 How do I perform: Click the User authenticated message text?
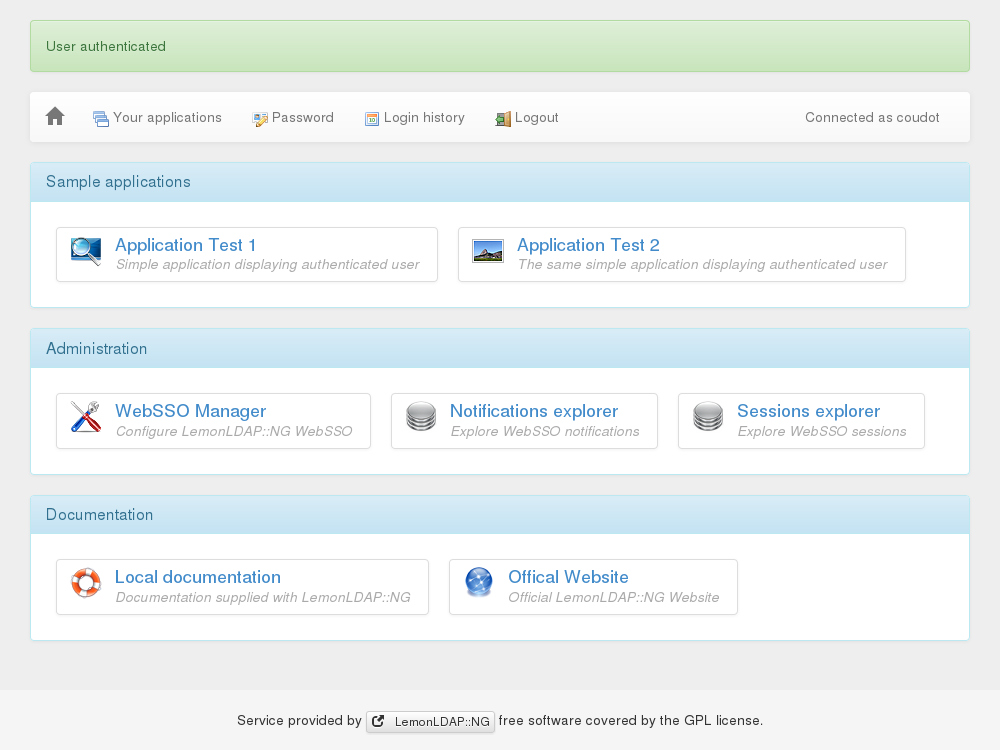106,47
